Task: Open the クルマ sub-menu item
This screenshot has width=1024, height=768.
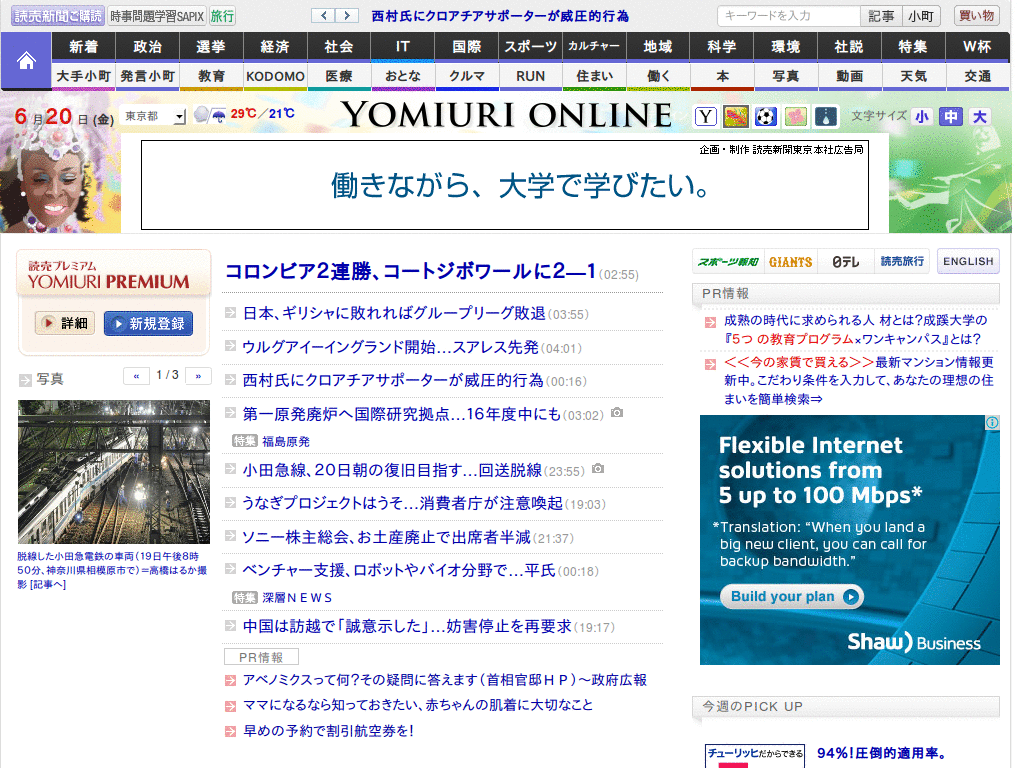Action: [467, 76]
